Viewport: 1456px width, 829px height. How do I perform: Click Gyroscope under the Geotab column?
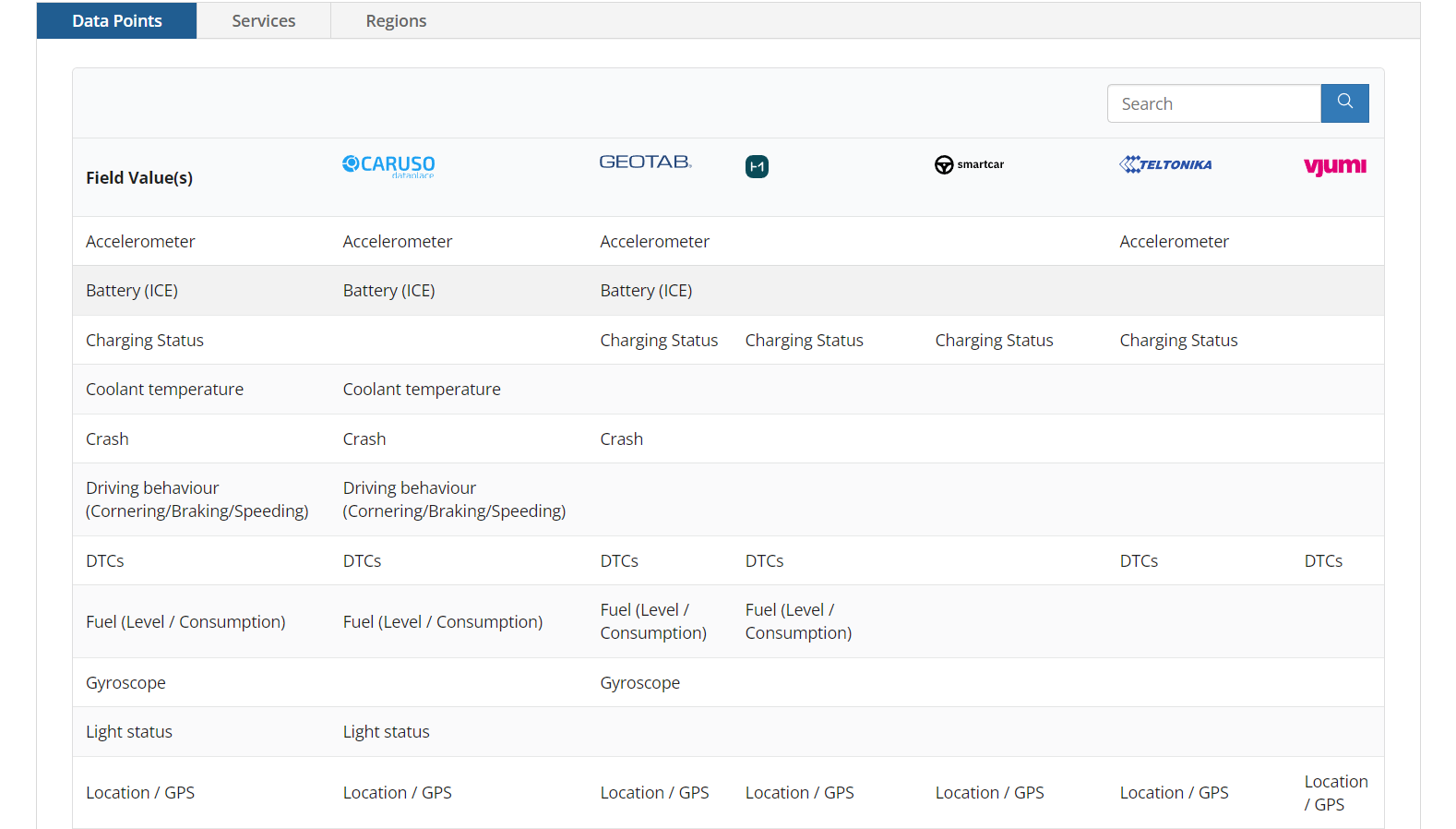pos(639,682)
